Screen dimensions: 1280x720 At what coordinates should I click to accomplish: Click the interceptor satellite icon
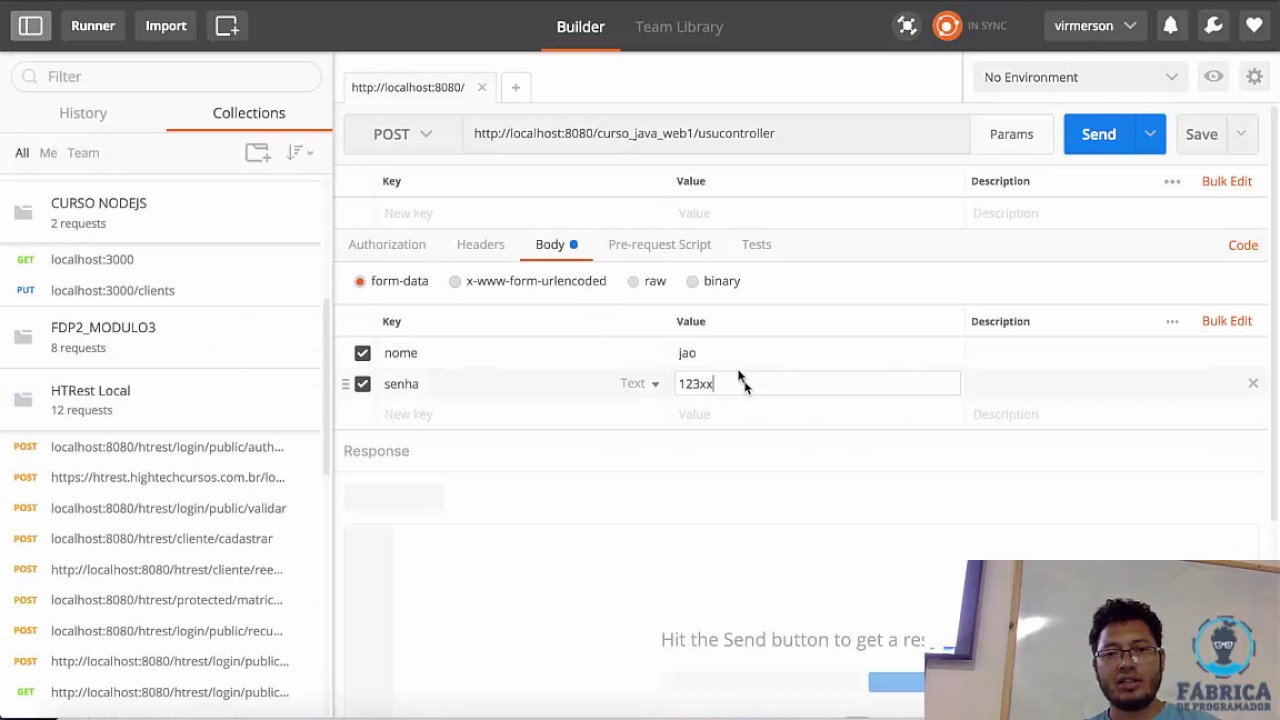907,26
